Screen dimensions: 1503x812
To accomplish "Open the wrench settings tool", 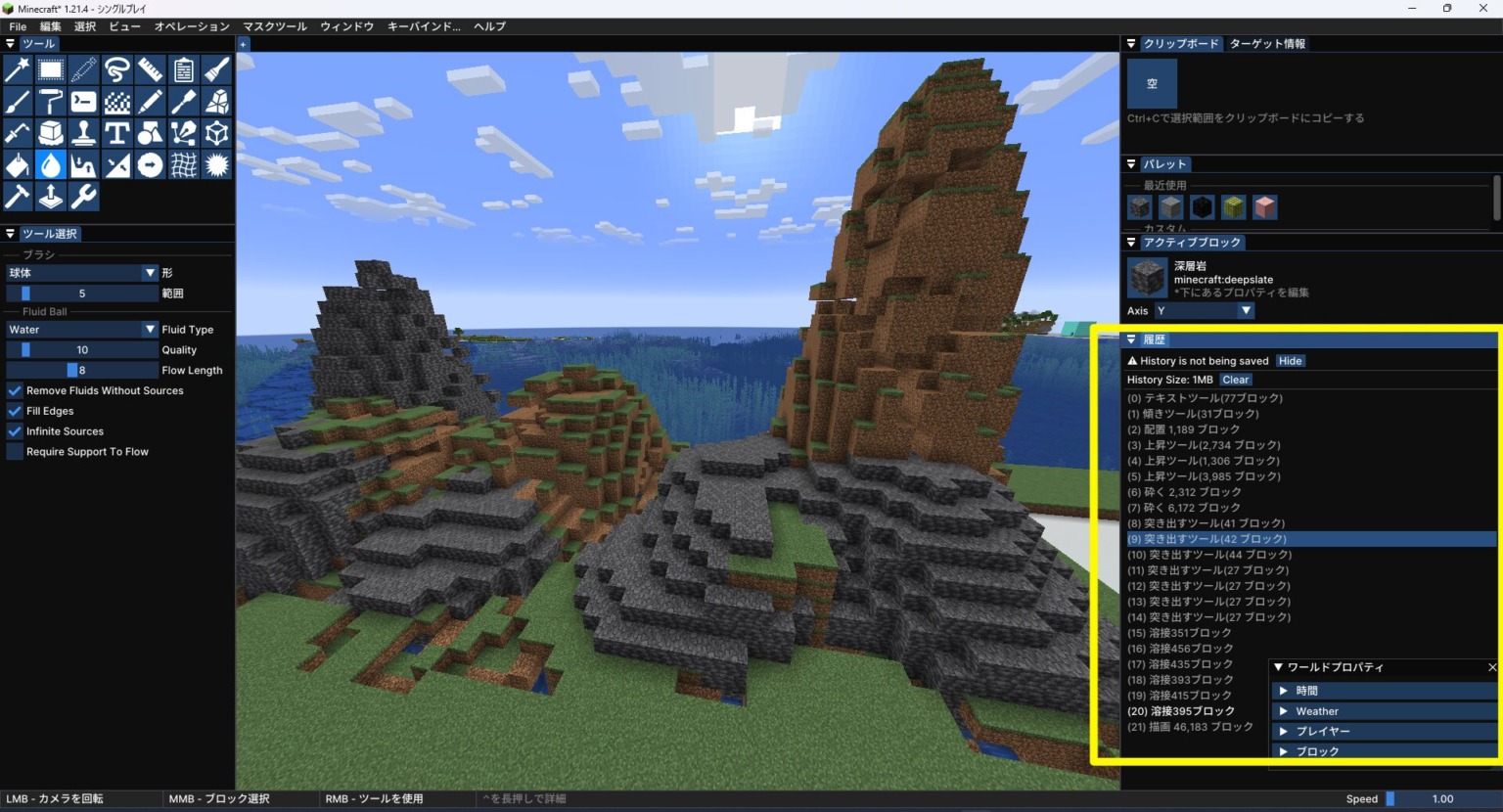I will [x=83, y=196].
